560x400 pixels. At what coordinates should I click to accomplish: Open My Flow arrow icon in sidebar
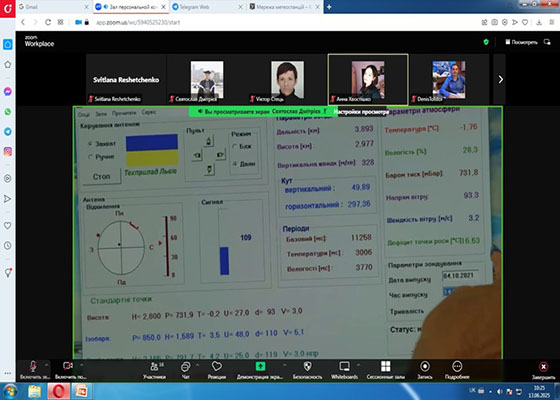(x=8, y=199)
